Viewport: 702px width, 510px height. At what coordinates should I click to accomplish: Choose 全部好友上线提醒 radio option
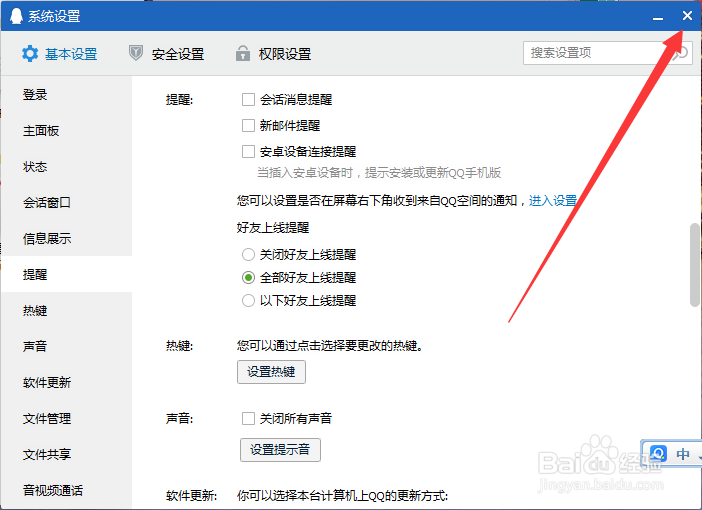[248, 278]
